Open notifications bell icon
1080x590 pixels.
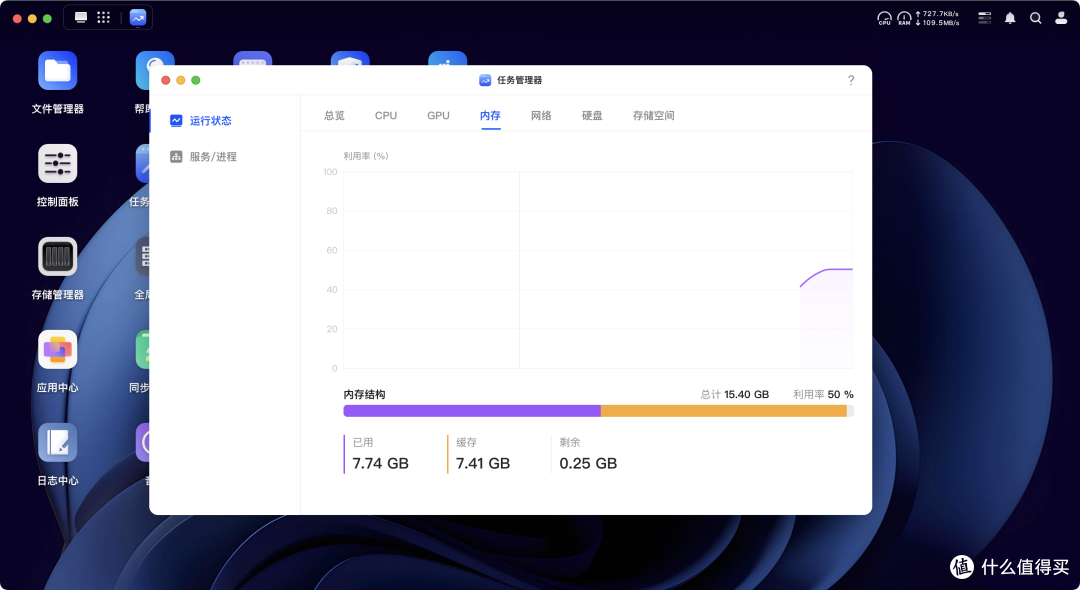[1010, 18]
